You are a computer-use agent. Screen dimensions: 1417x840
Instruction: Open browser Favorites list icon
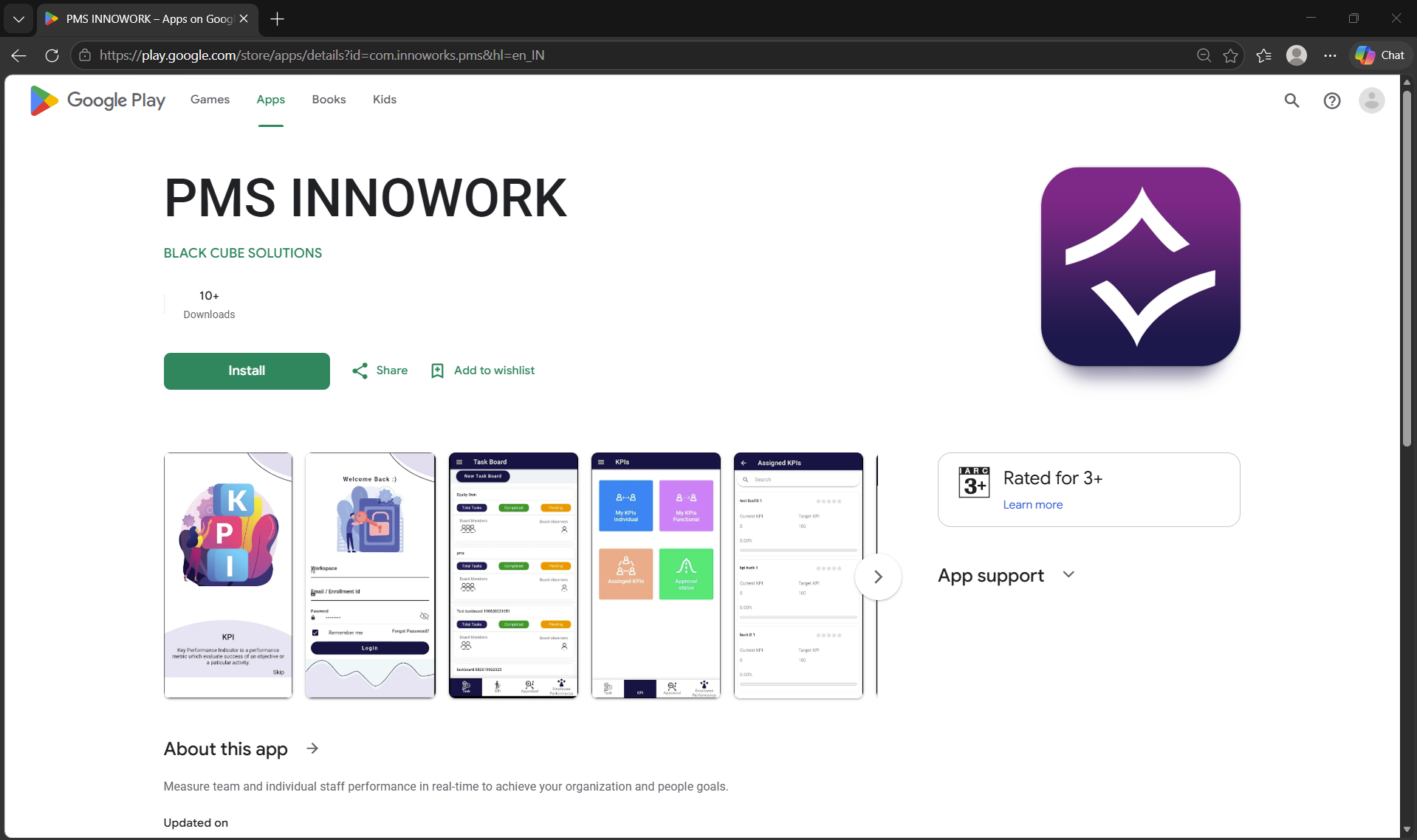point(1263,55)
